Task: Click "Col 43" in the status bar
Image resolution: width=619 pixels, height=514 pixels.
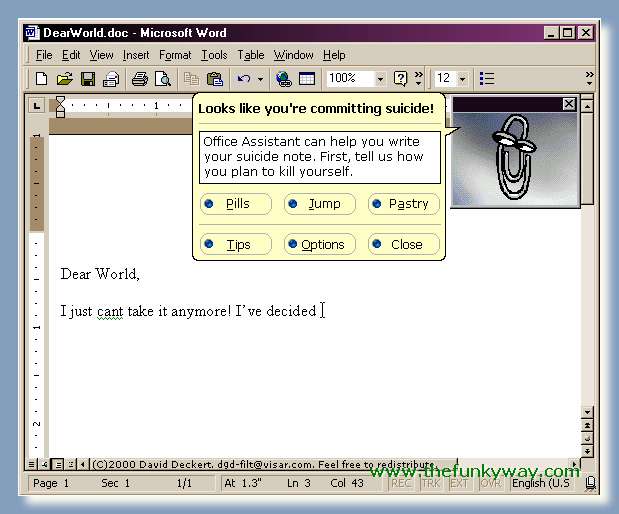Action: pos(347,483)
